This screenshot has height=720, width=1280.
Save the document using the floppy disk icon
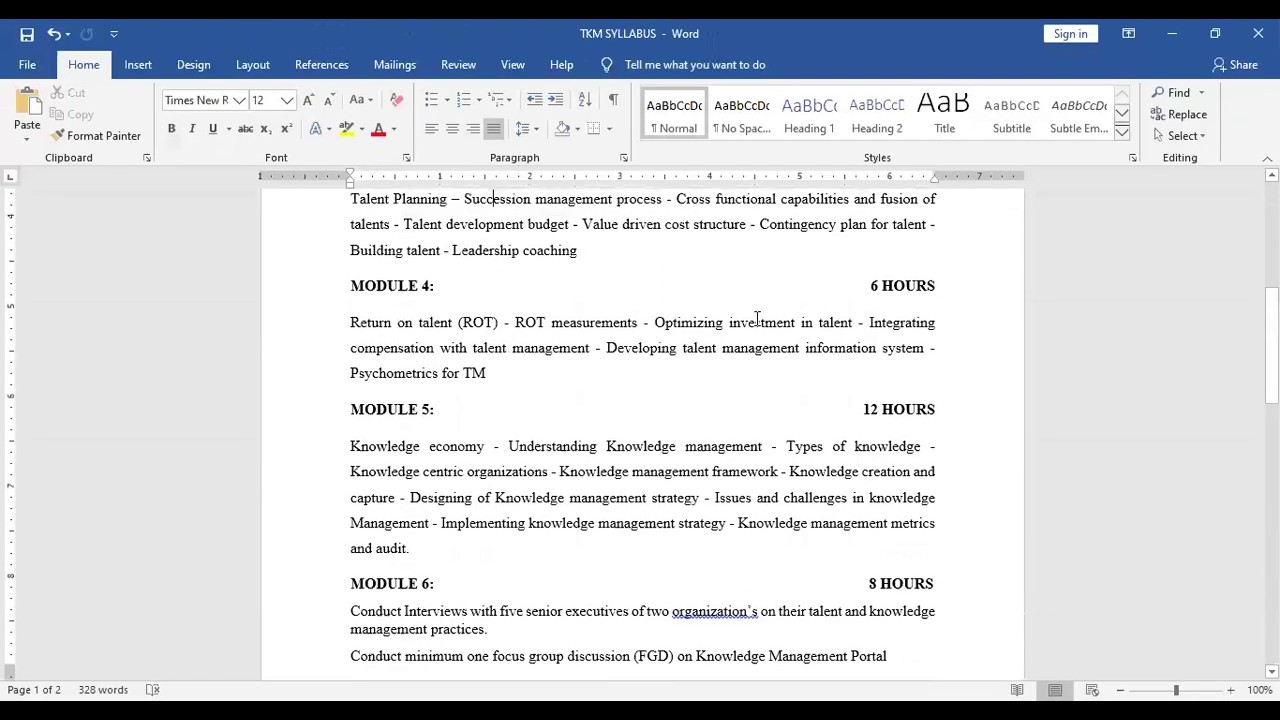(27, 34)
